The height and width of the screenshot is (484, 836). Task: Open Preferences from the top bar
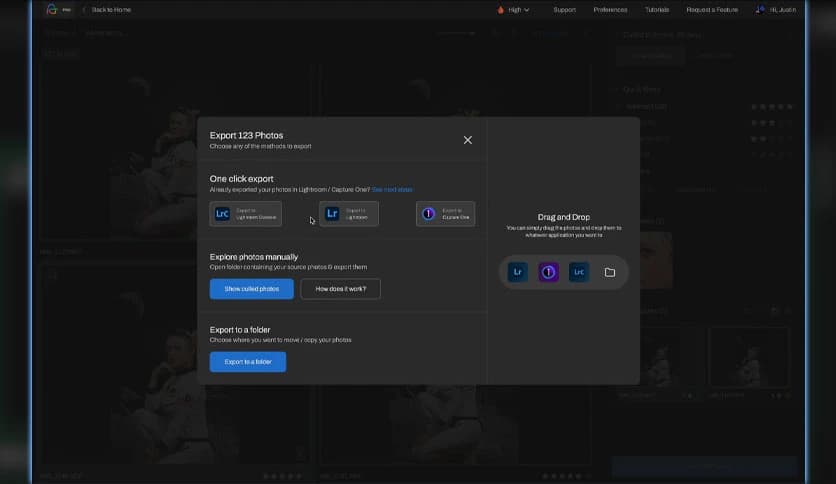610,10
